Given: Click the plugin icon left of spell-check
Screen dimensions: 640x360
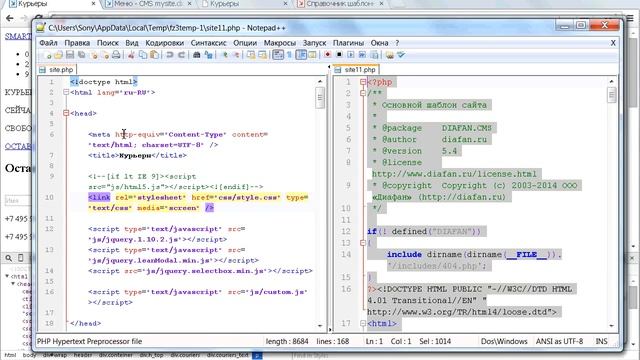Looking at the screenshot, I should [389, 55].
